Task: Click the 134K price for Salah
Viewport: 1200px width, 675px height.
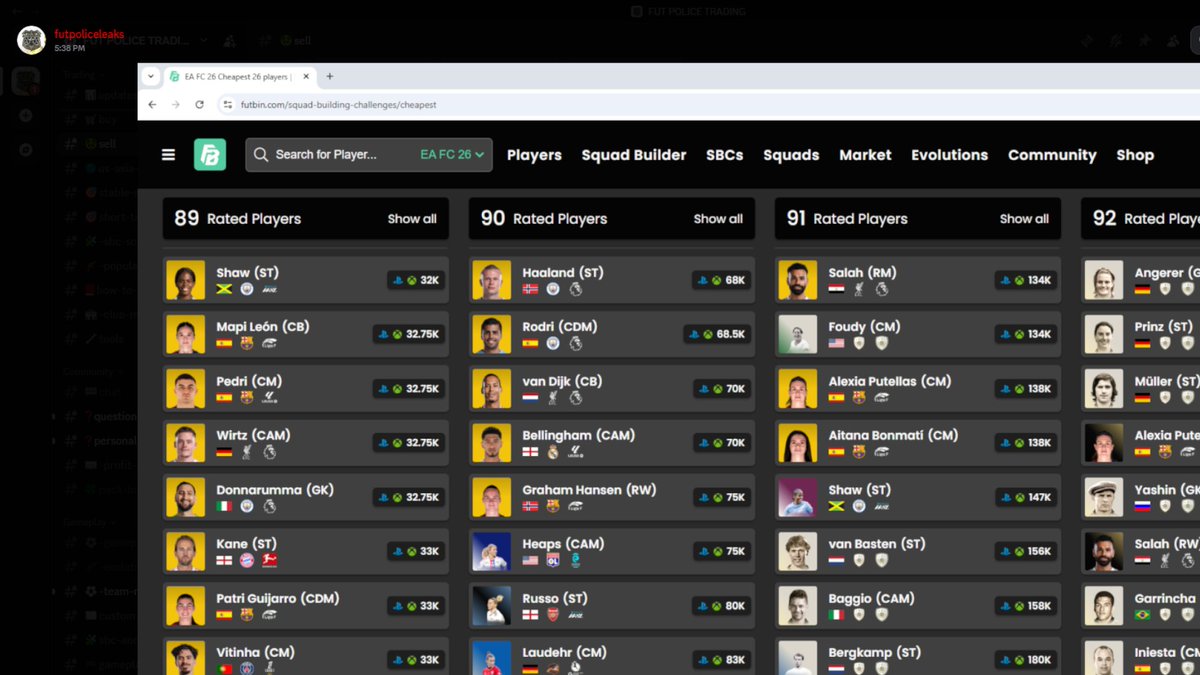Action: 1025,280
